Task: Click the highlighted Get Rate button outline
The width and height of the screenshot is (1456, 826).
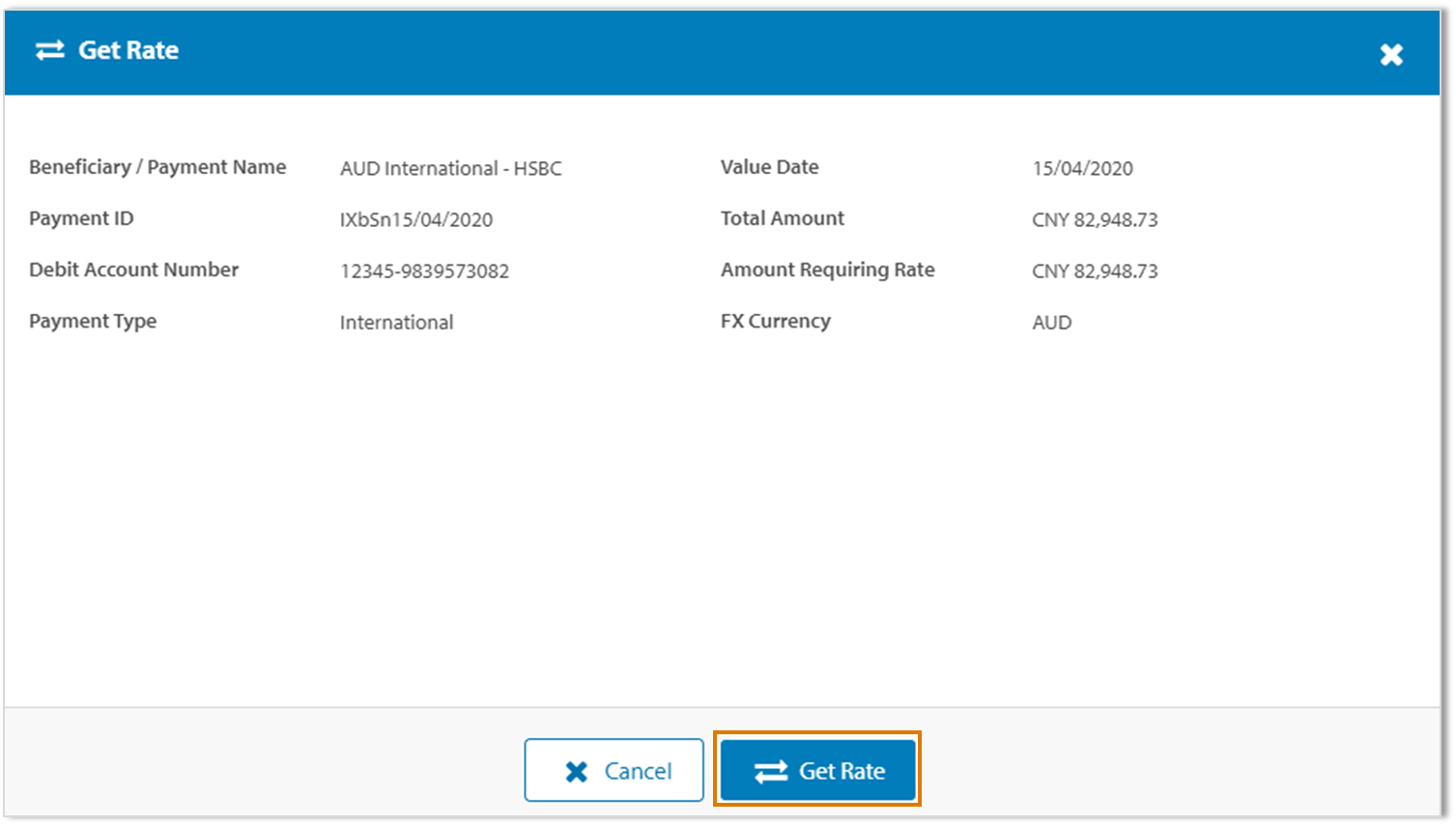Action: (816, 770)
